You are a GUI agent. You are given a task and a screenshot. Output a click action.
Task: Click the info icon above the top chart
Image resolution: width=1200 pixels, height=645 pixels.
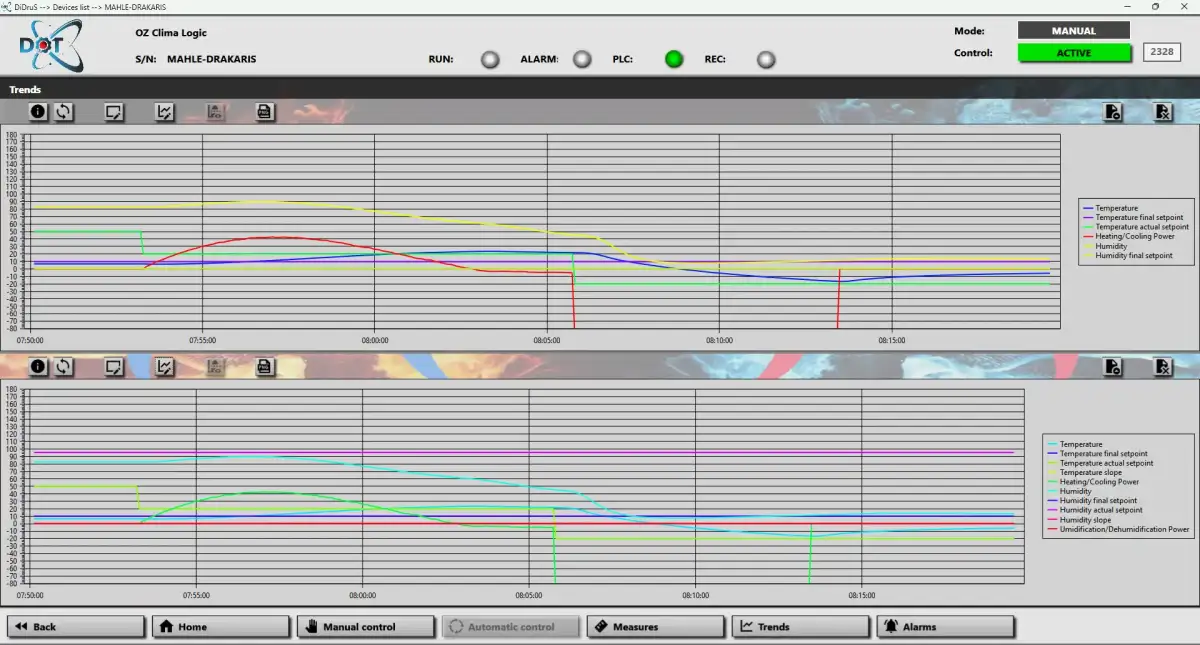point(38,112)
